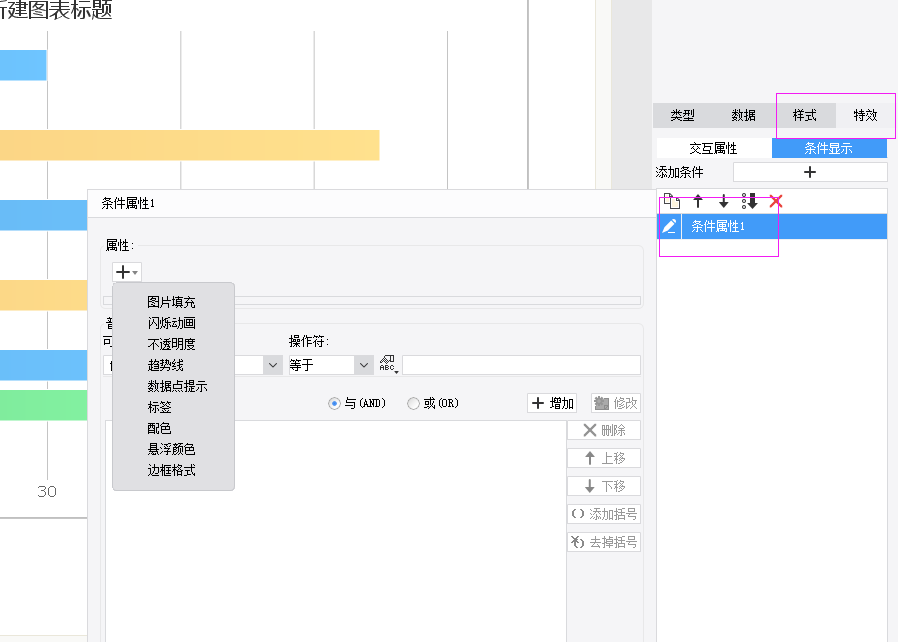Click the long orange chart bar
The image size is (898, 642).
(190, 145)
